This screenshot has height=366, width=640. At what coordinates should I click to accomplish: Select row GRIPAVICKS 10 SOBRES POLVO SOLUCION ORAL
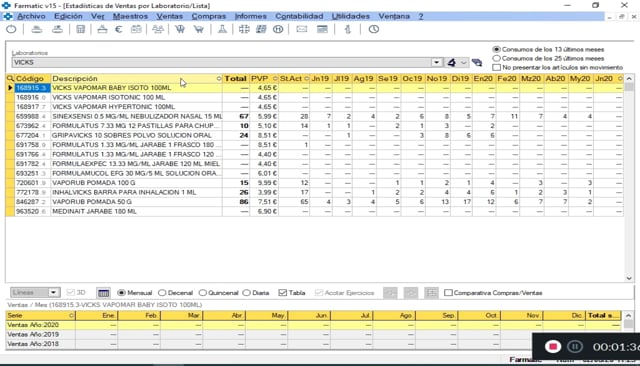pos(314,135)
